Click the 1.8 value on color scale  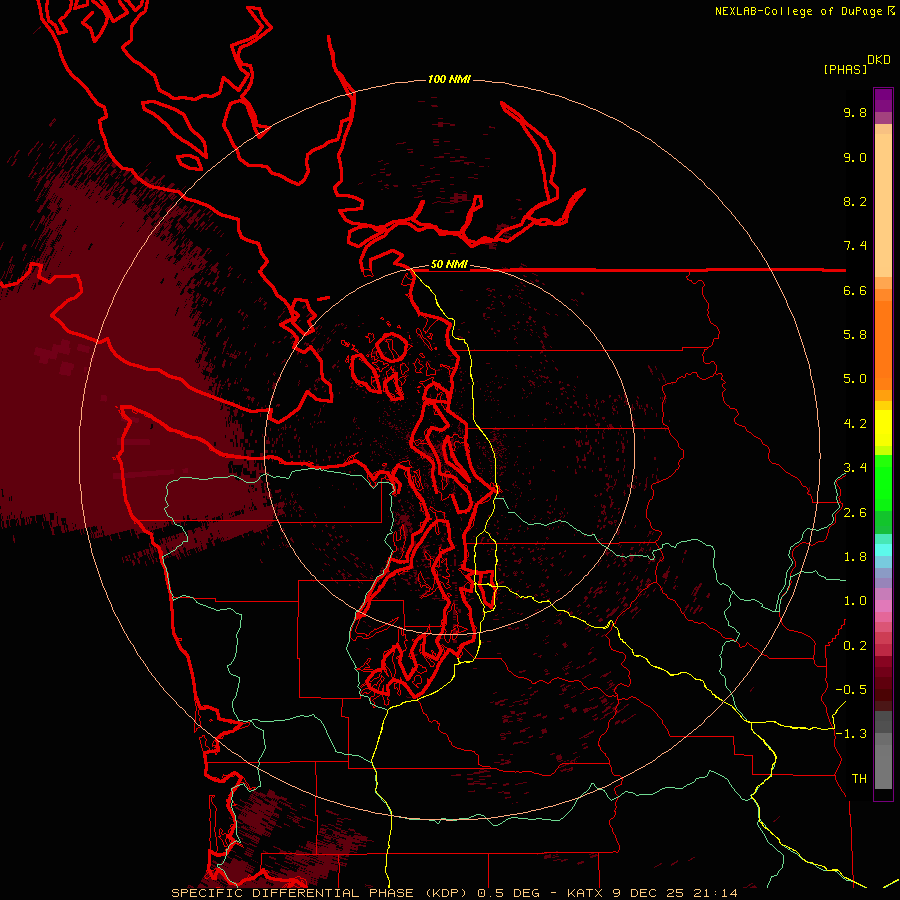(x=855, y=557)
